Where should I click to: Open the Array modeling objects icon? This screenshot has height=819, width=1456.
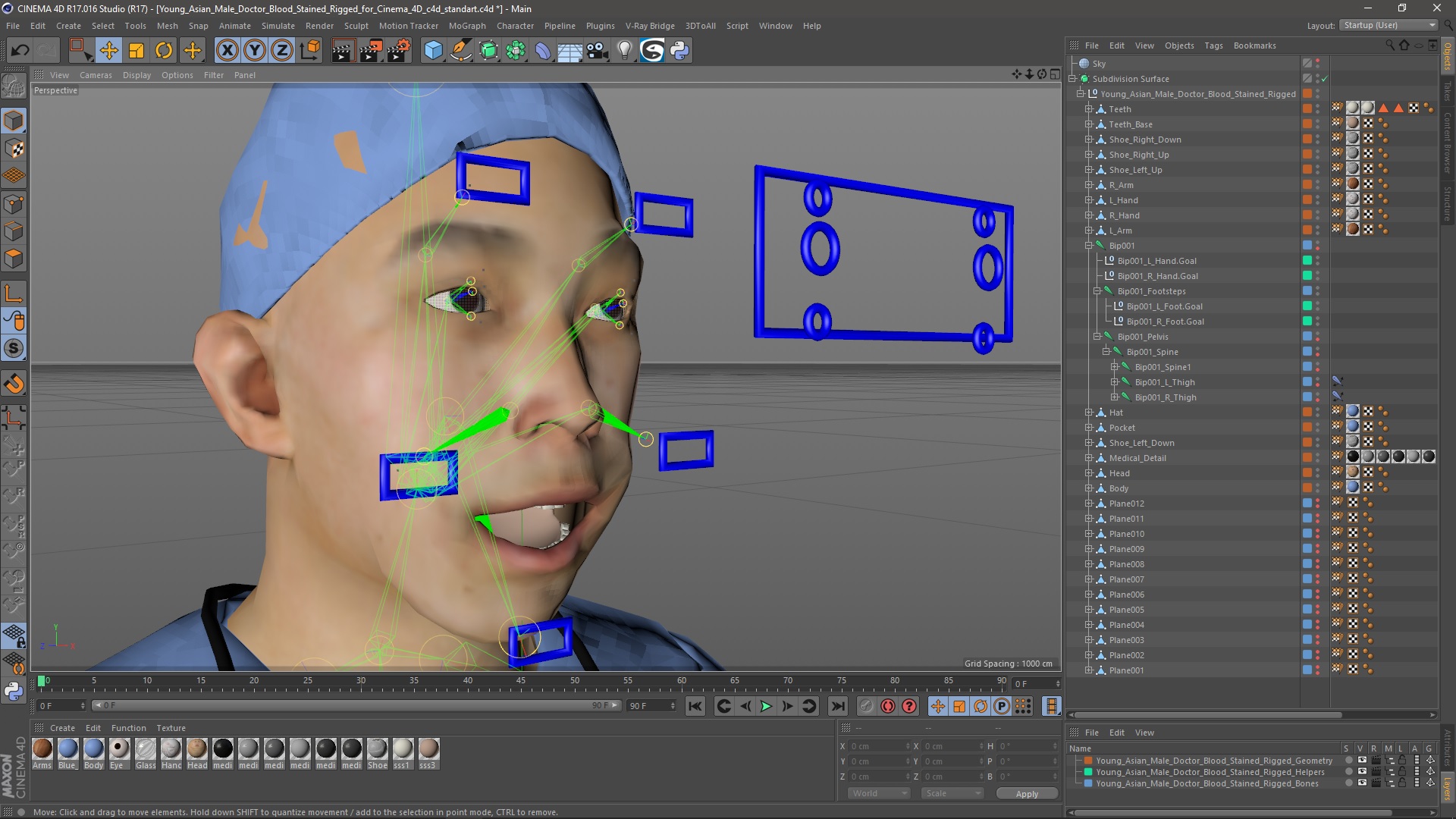[516, 51]
